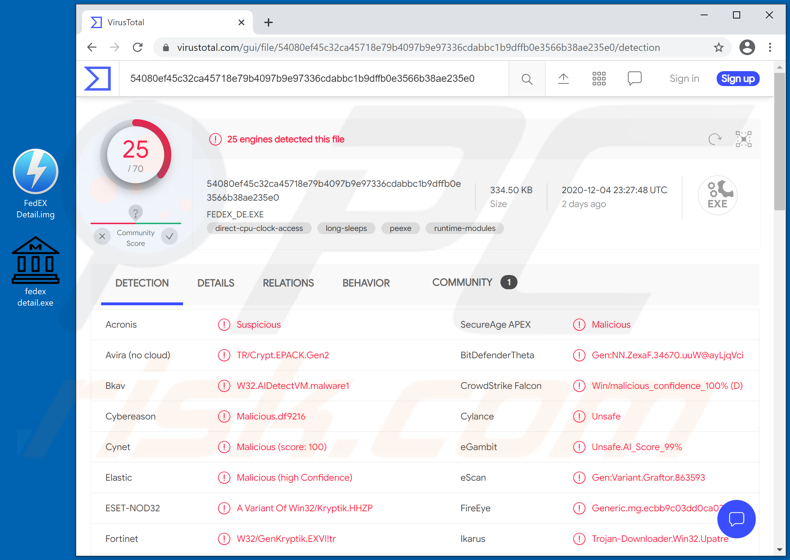790x560 pixels.
Task: Switch to the DETAILS tab
Action: pyautogui.click(x=216, y=283)
